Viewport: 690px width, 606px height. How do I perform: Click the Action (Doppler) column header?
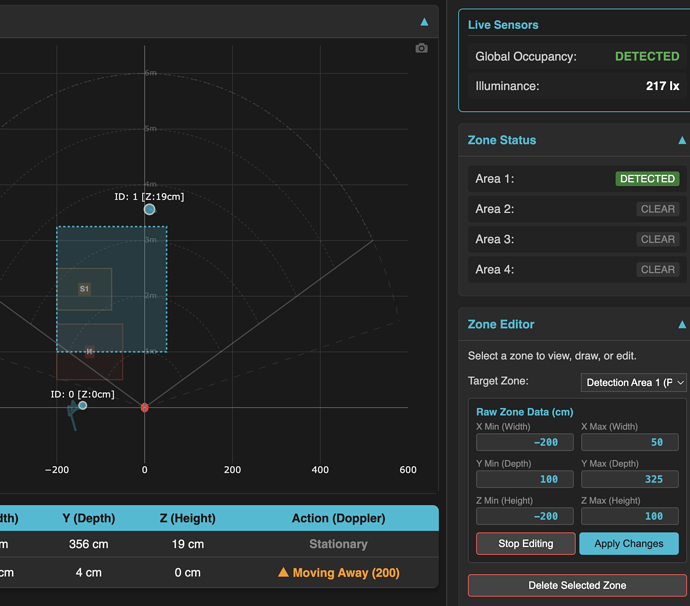pyautogui.click(x=338, y=518)
